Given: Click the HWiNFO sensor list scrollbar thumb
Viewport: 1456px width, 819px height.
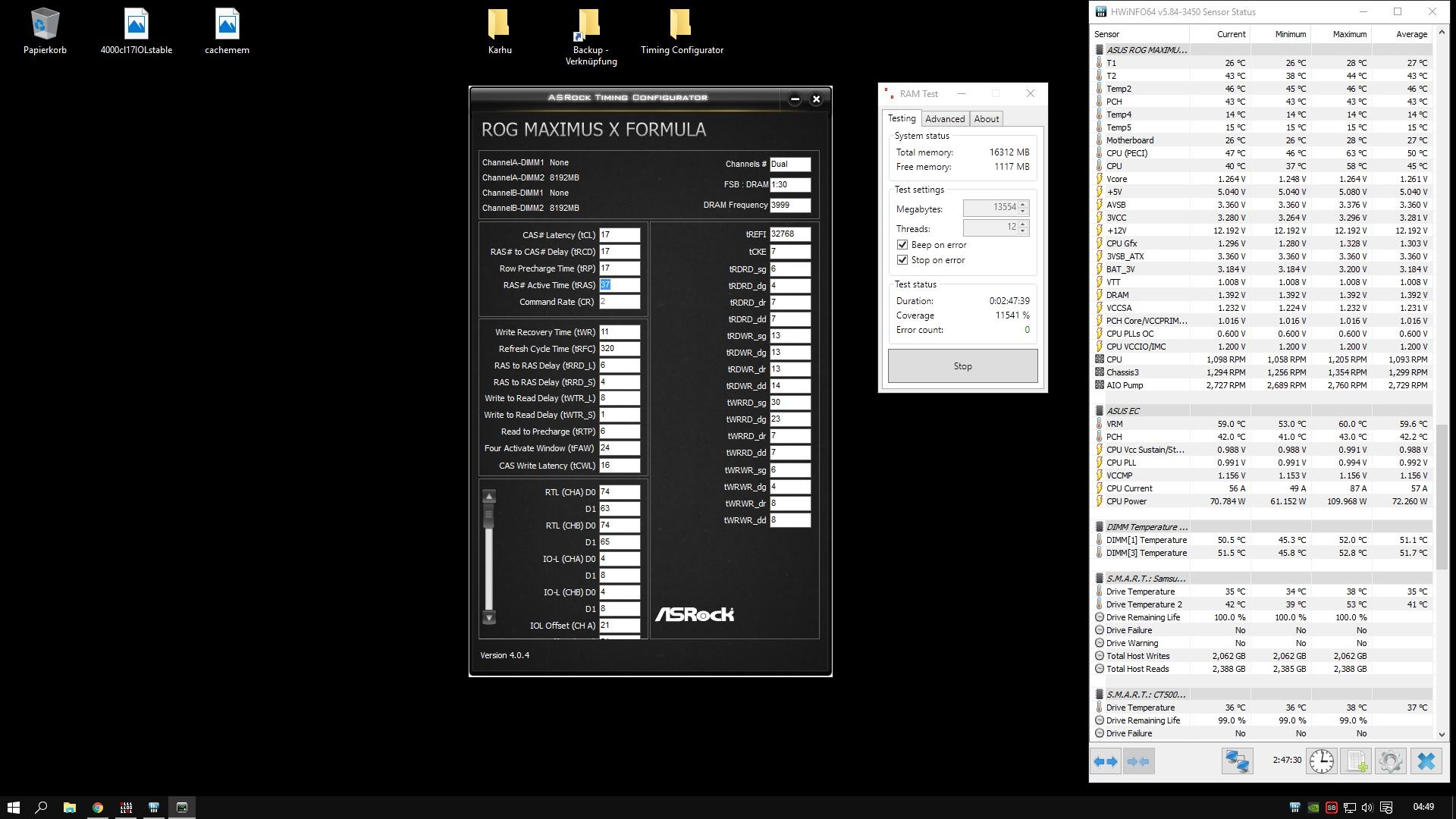Looking at the screenshot, I should click(1442, 497).
